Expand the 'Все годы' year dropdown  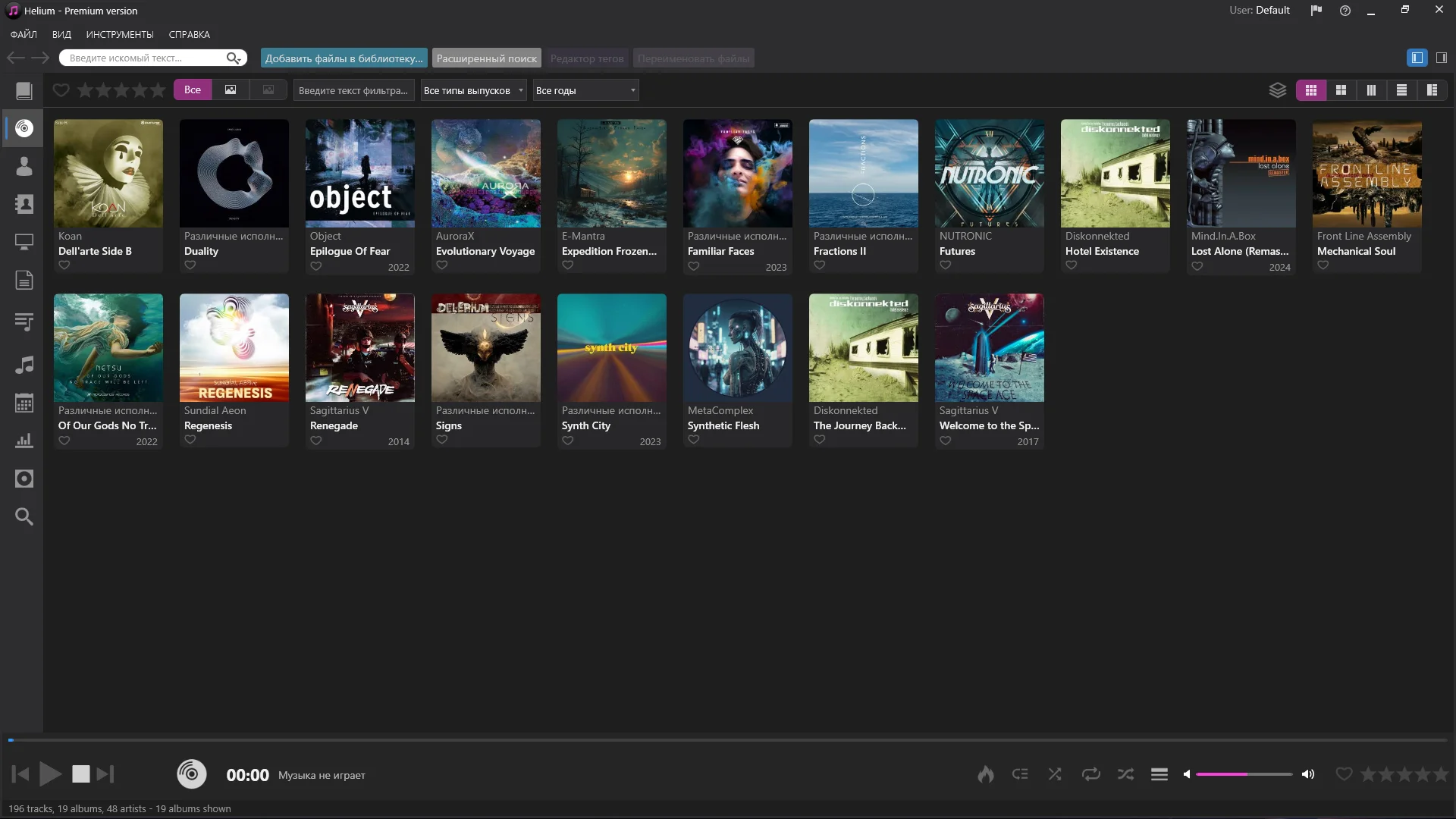[x=585, y=90]
